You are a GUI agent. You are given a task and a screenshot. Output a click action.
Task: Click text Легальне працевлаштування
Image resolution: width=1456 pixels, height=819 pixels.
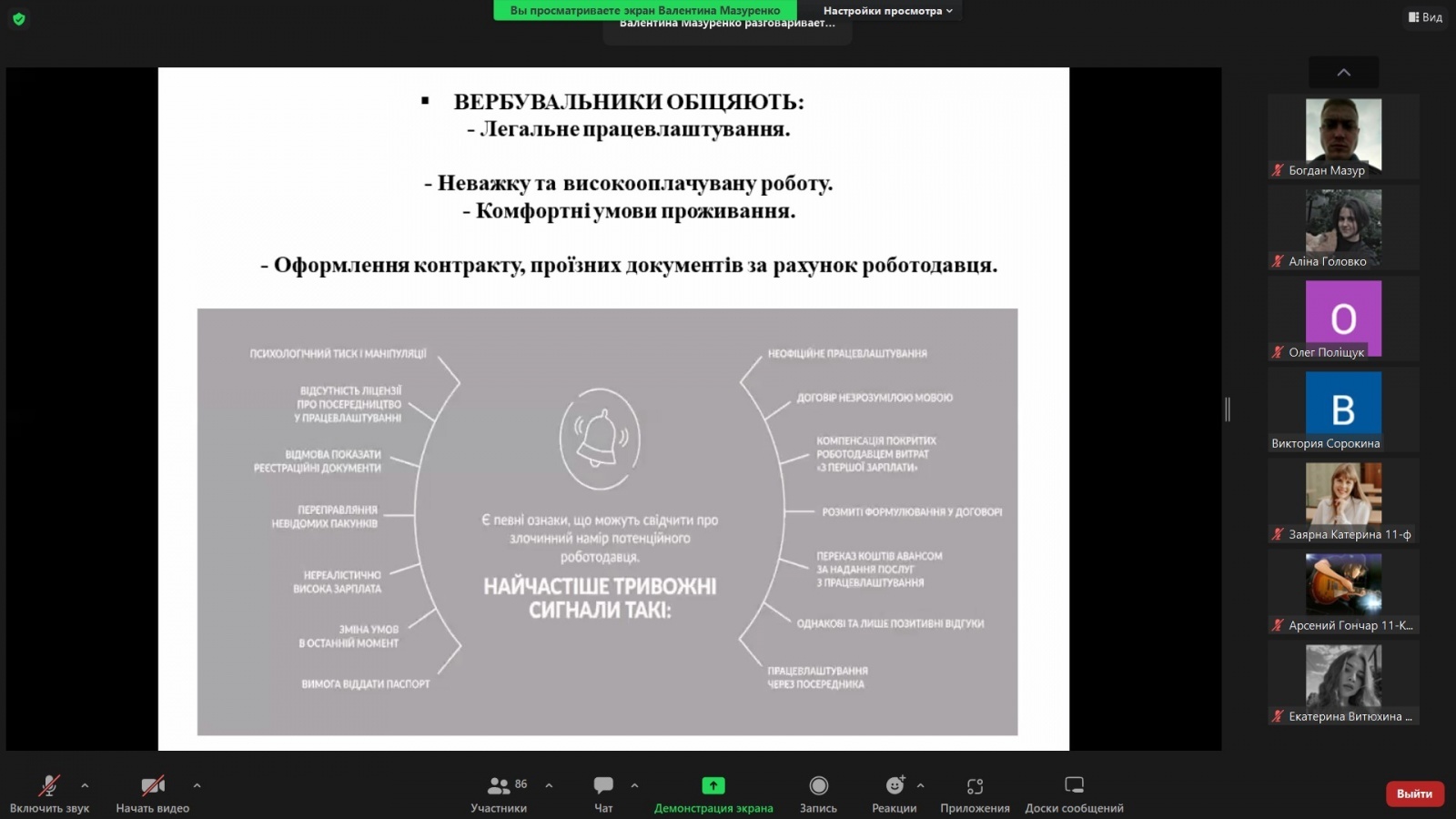point(634,129)
